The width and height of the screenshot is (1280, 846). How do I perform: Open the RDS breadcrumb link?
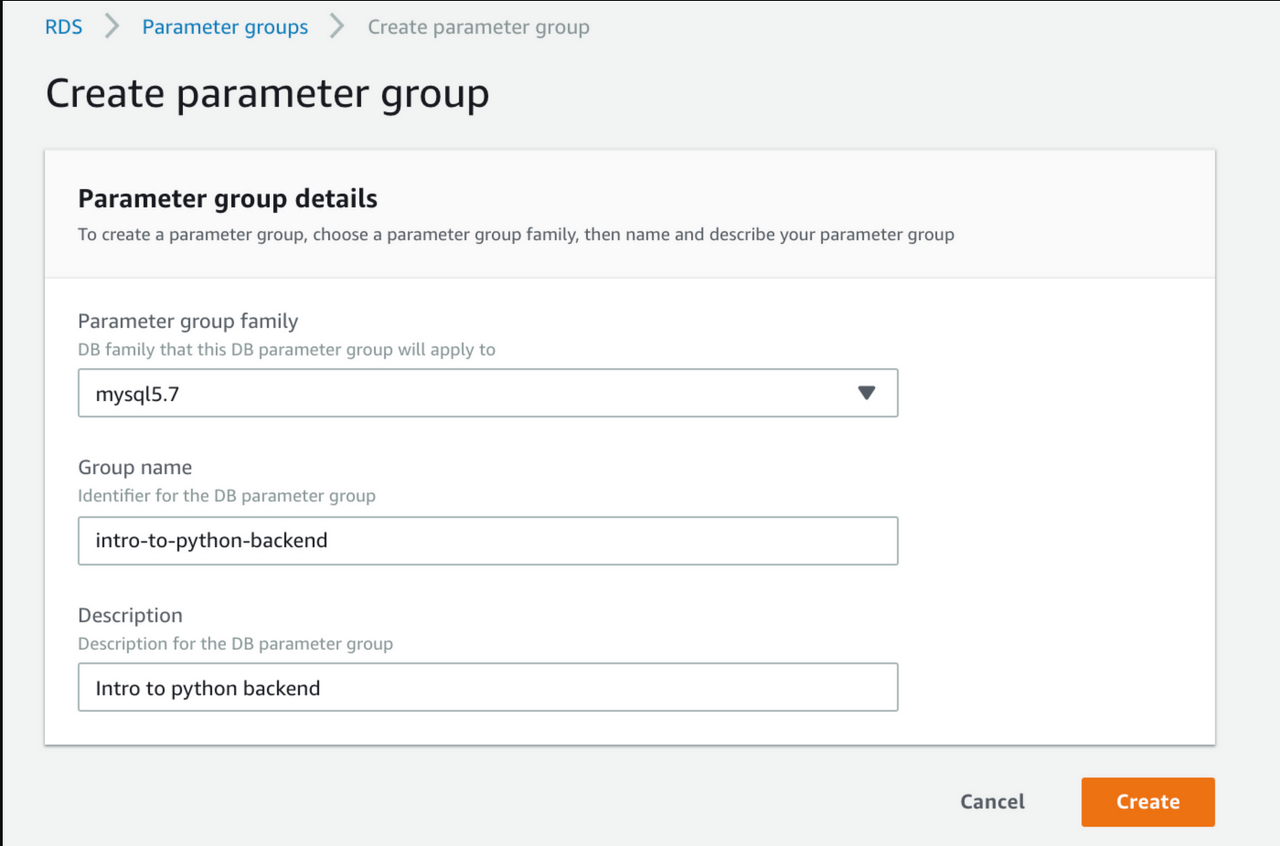click(64, 27)
